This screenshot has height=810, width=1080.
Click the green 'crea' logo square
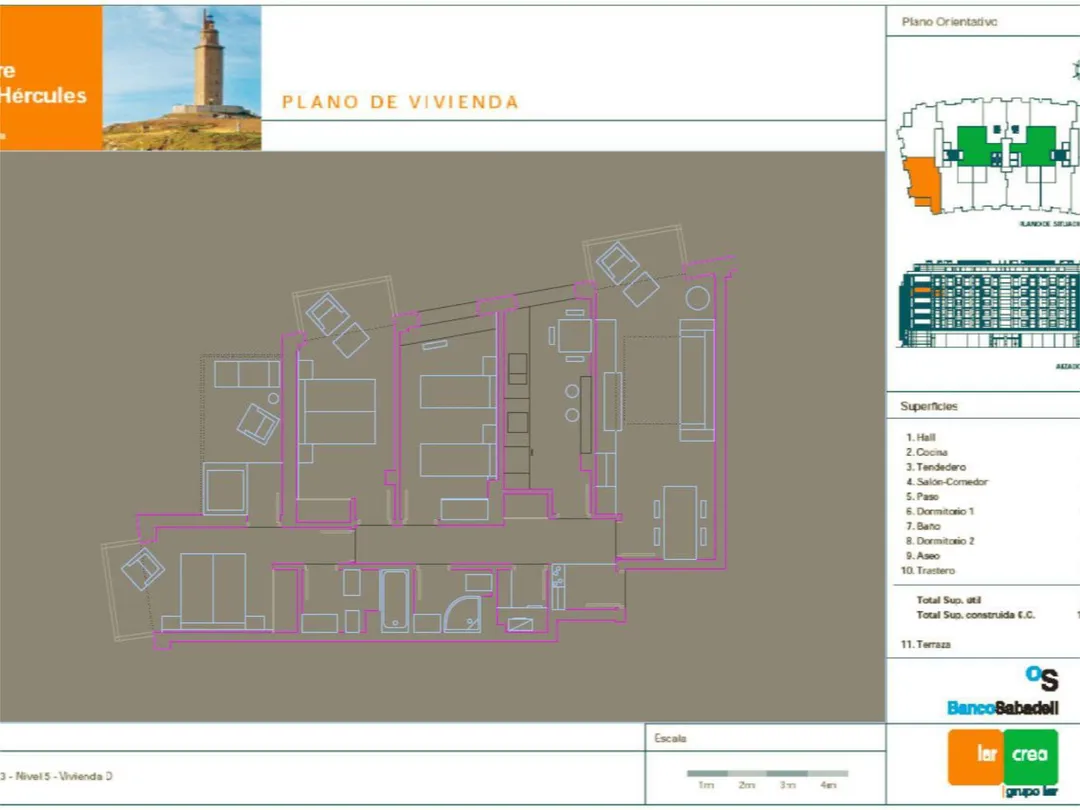pos(1030,756)
